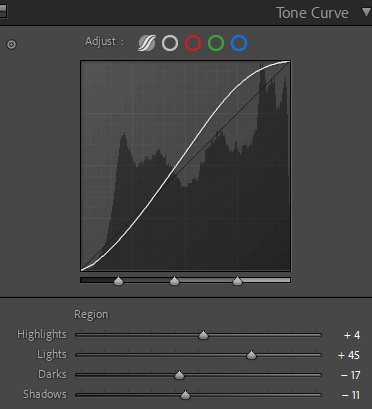Screen dimensions: 372x409
Task: Click the midtone split point marker
Action: pyautogui.click(x=175, y=281)
